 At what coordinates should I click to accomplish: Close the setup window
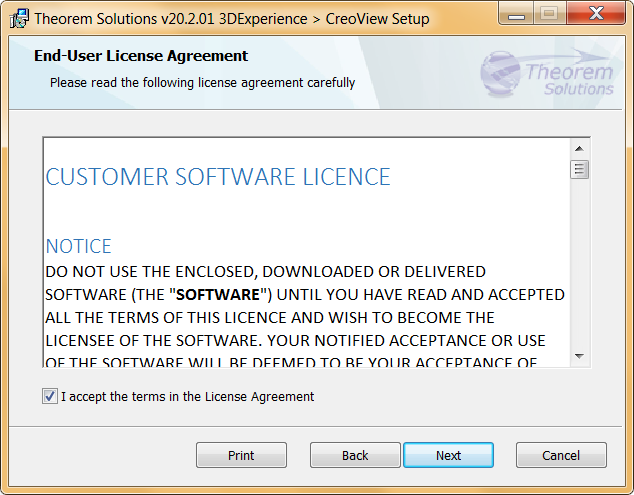coord(596,14)
